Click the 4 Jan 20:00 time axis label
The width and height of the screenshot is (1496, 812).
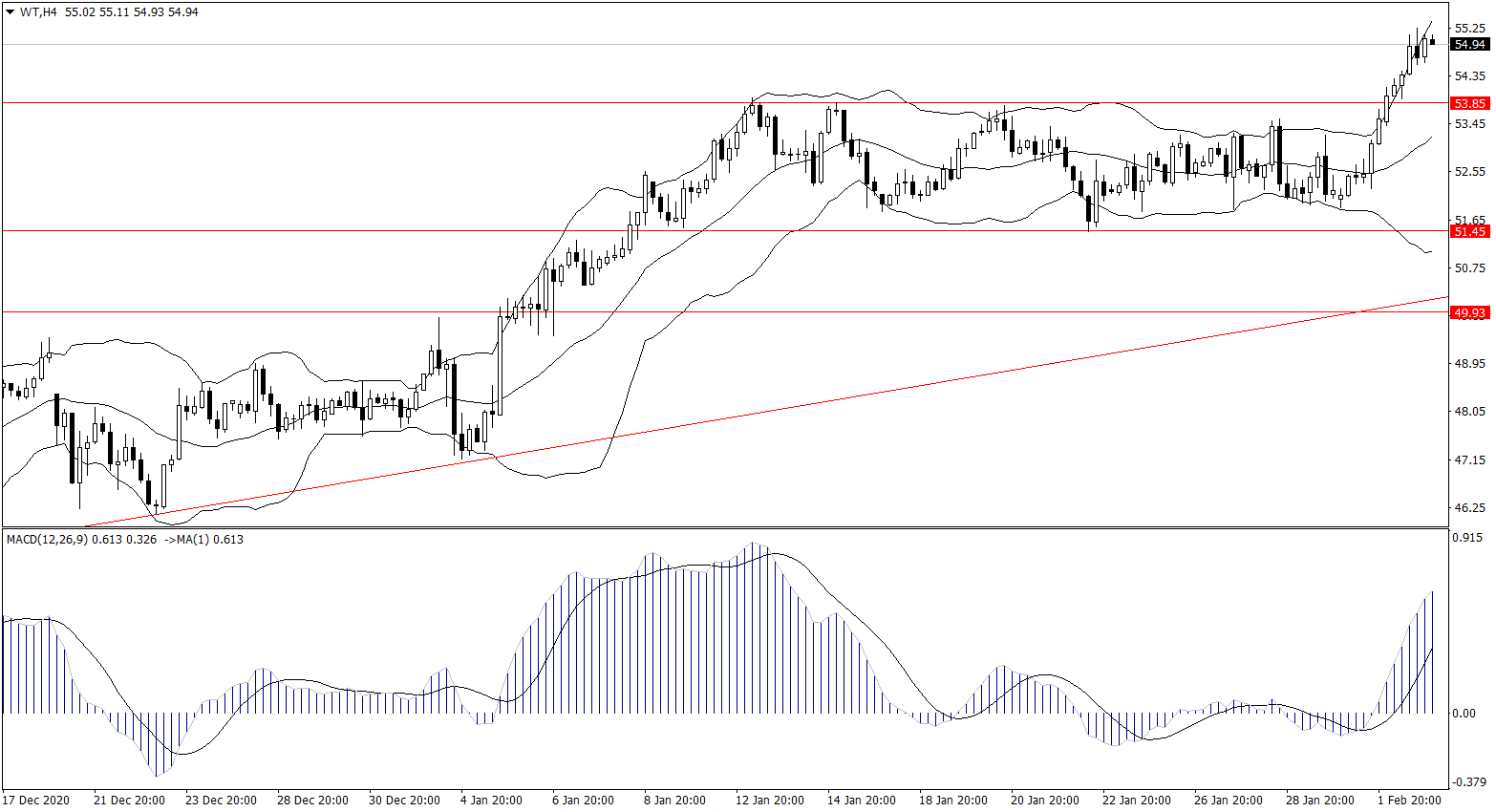pyautogui.click(x=491, y=801)
